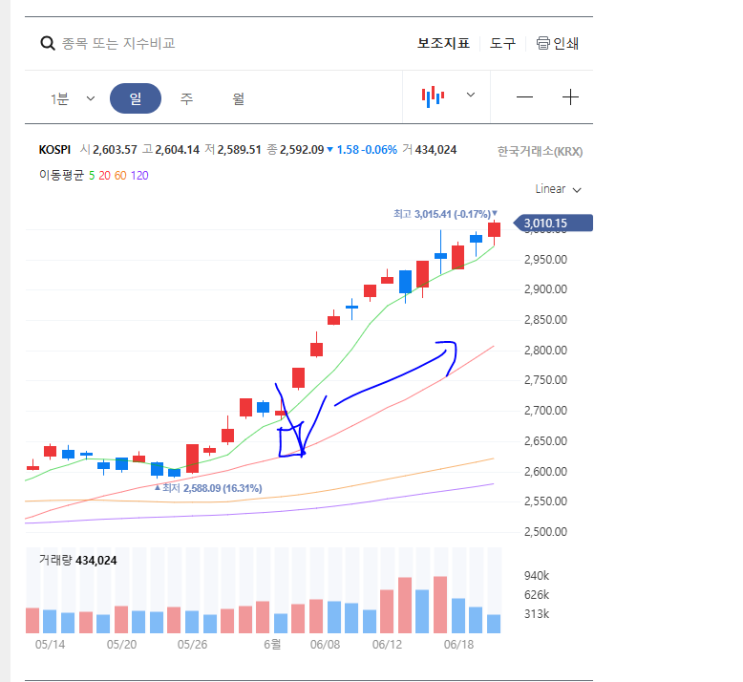Select the 1분 interval option
The image size is (743, 682).
point(60,99)
